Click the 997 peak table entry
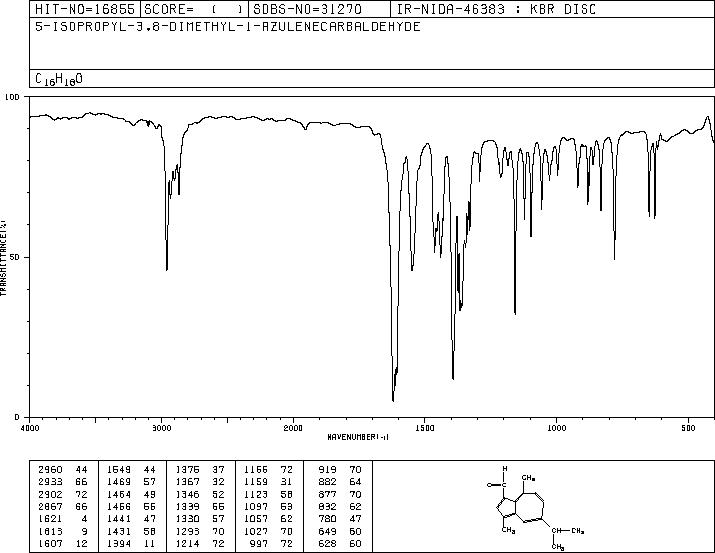The width and height of the screenshot is (715, 553). click(x=271, y=544)
